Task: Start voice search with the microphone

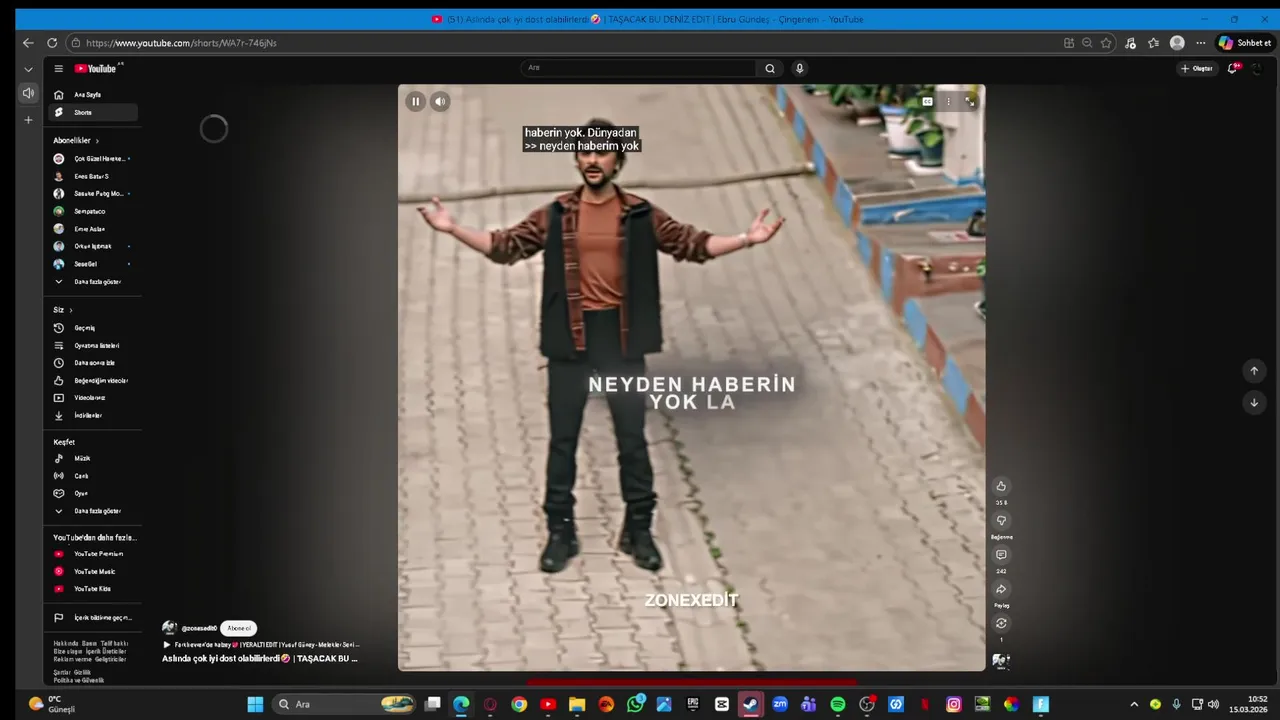Action: pyautogui.click(x=799, y=68)
